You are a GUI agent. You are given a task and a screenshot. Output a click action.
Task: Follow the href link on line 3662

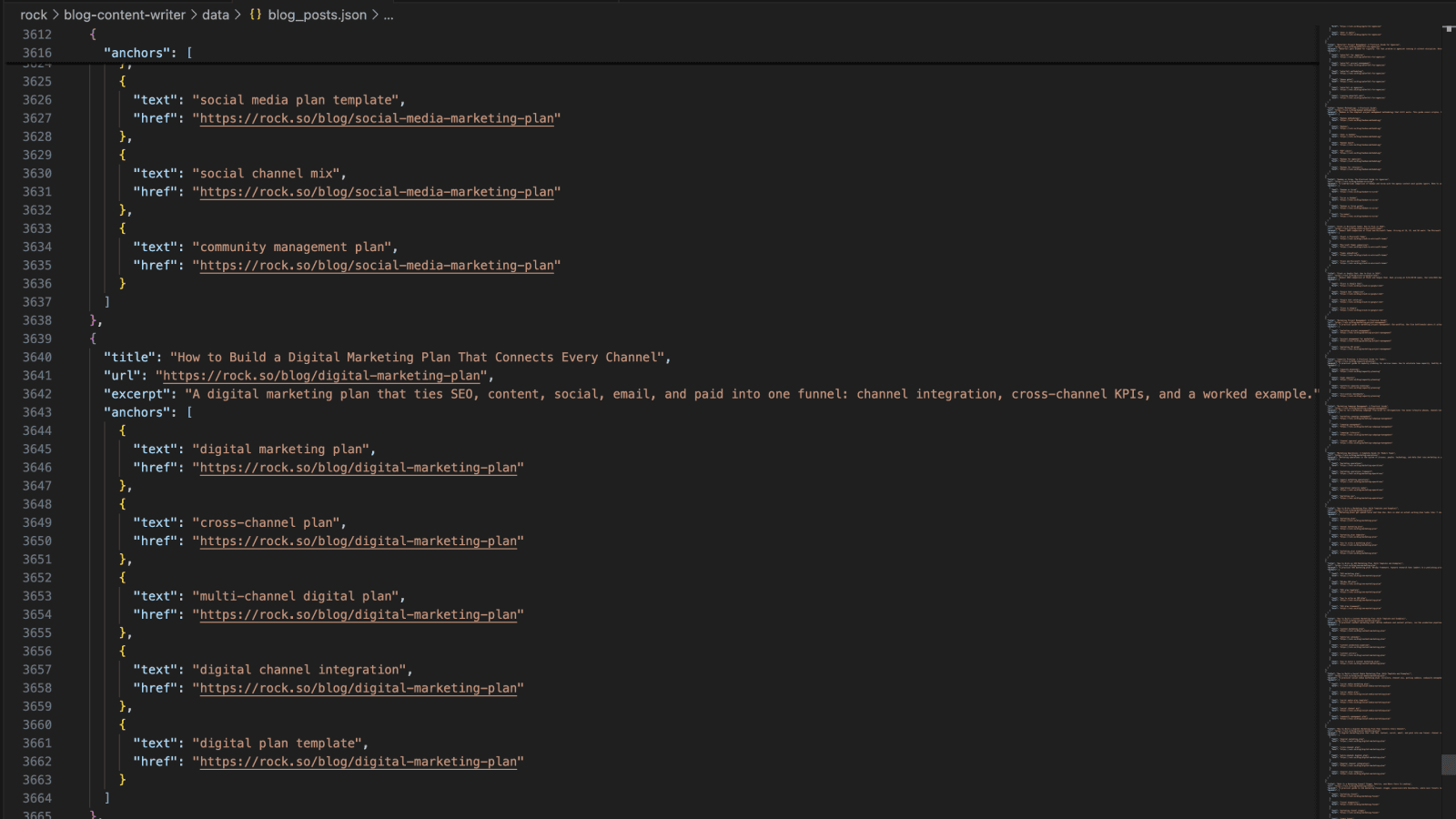click(x=359, y=762)
